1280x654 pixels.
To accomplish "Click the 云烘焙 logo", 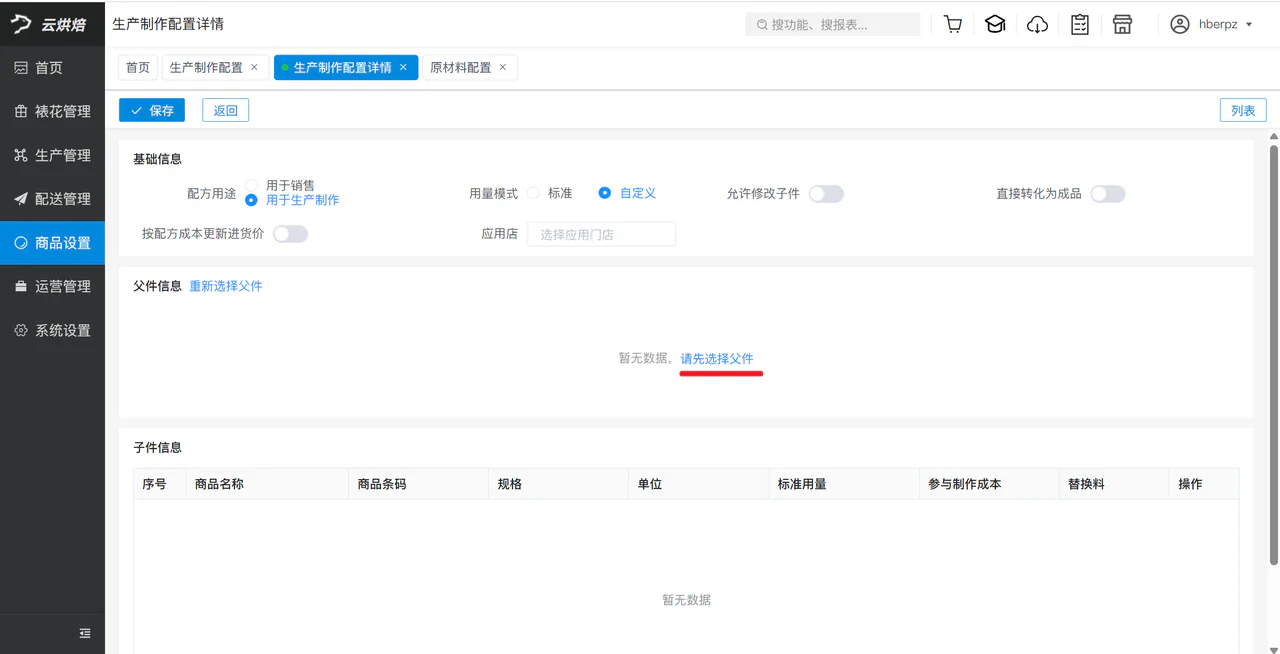I will pos(50,24).
